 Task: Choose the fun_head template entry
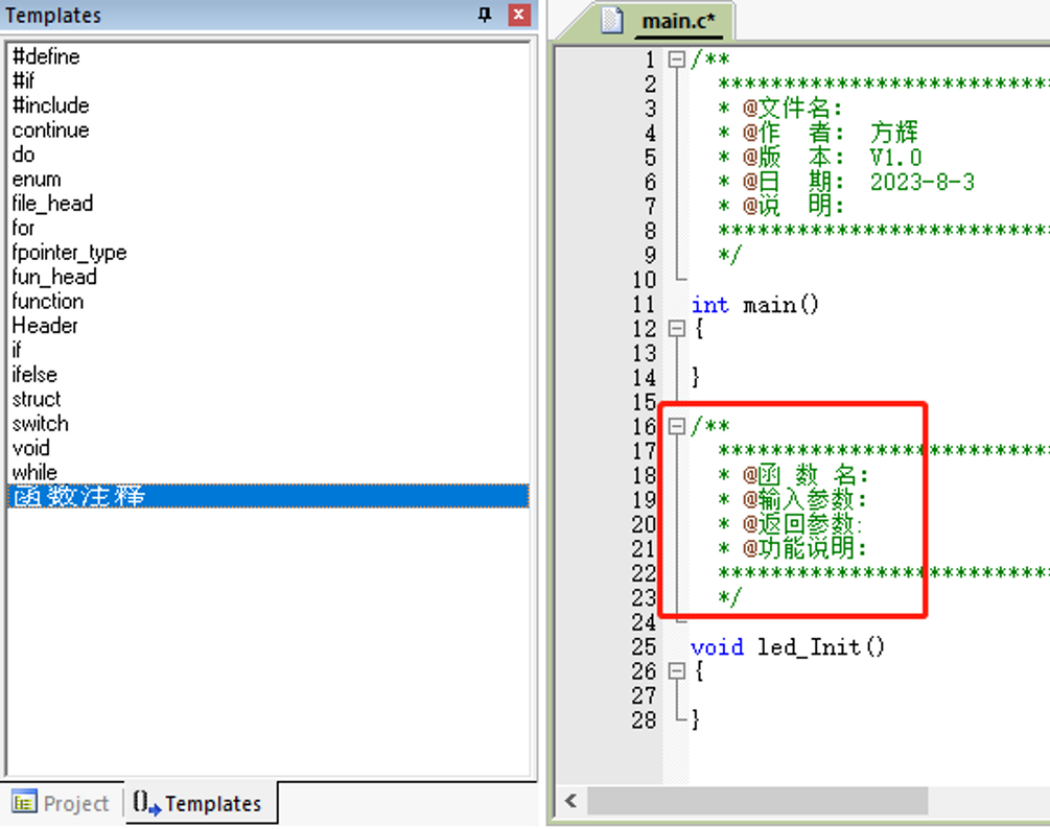[x=54, y=277]
